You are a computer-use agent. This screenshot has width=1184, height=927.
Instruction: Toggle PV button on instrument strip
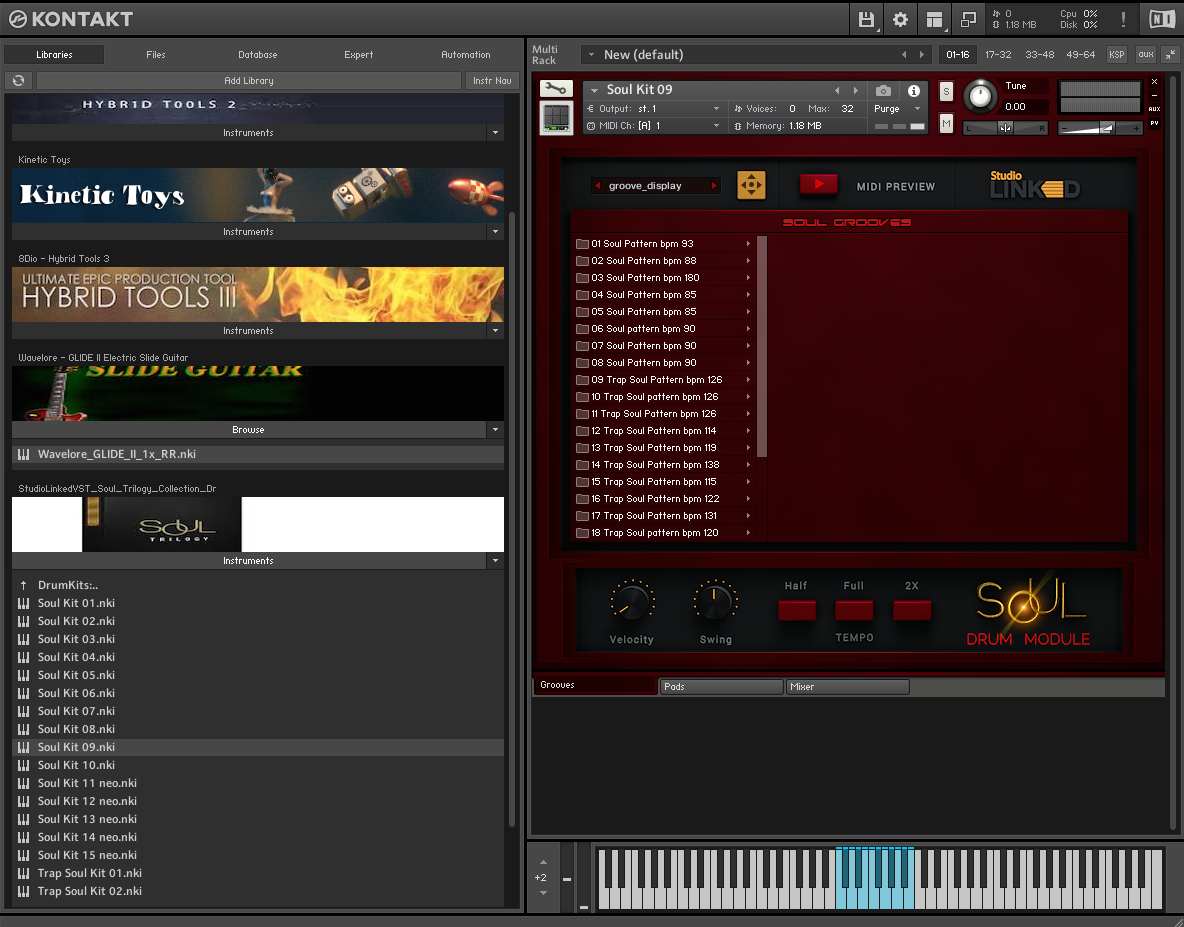point(1155,123)
